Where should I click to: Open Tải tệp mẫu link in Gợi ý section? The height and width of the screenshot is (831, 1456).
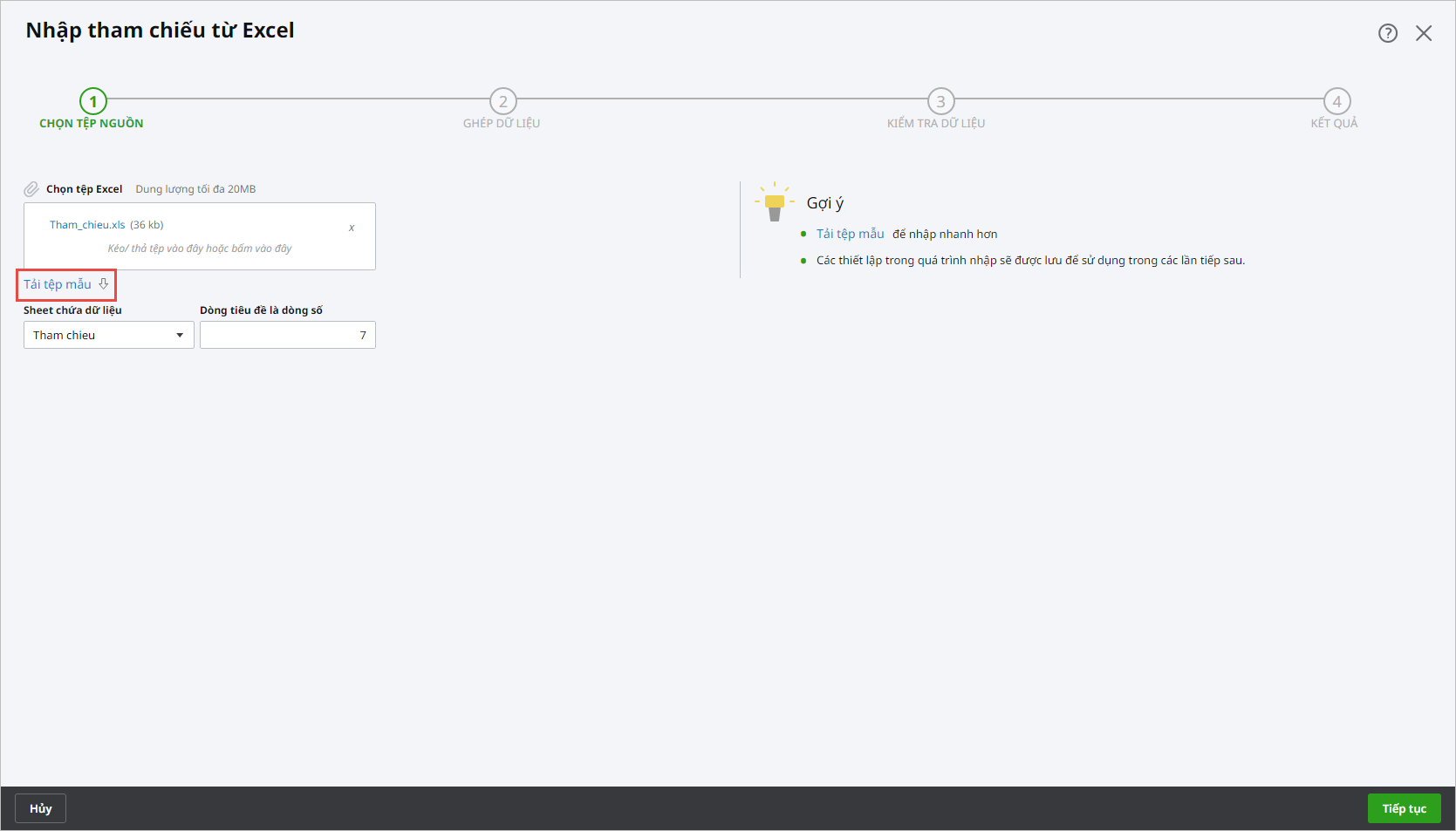tap(850, 234)
